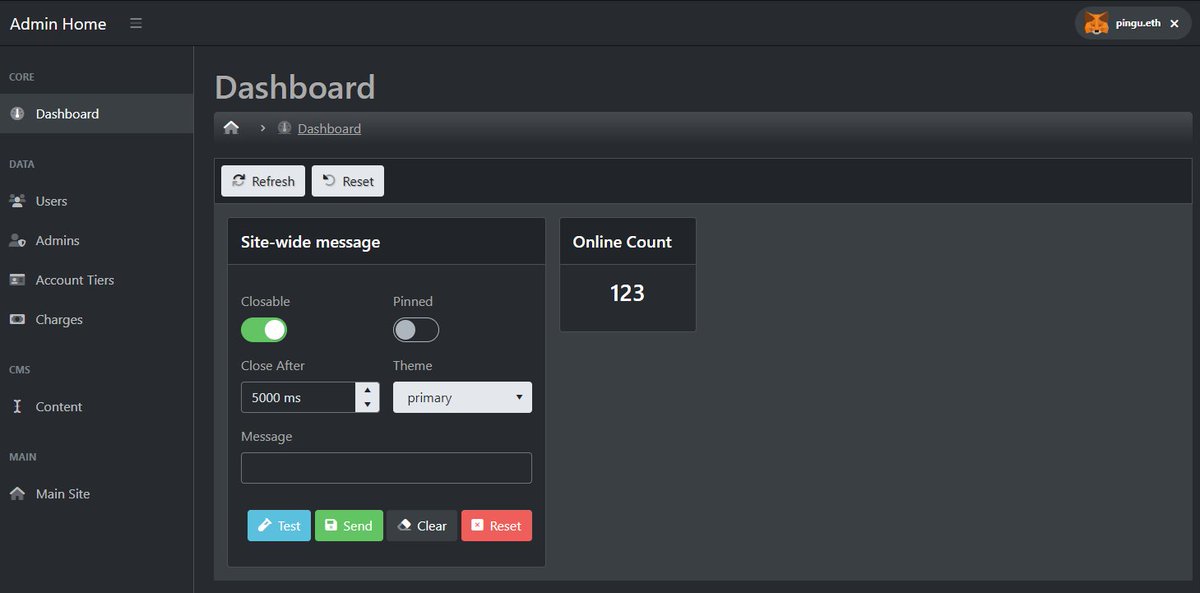Viewport: 1200px width, 593px height.
Task: Click the Dashboard icon in sidebar
Action: (17, 114)
